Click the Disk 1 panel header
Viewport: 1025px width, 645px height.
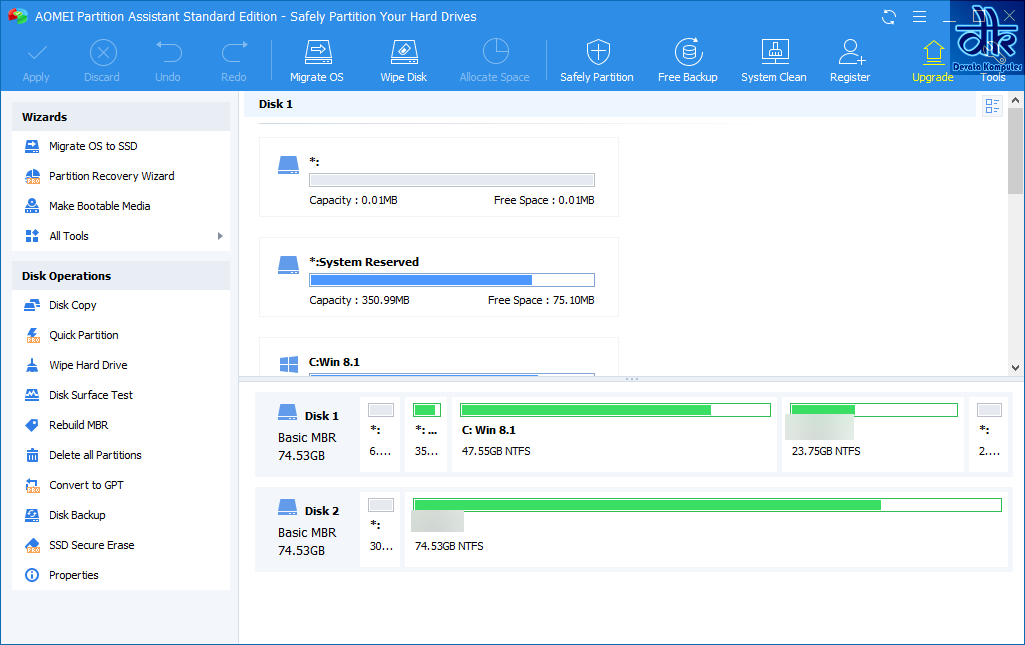point(609,105)
